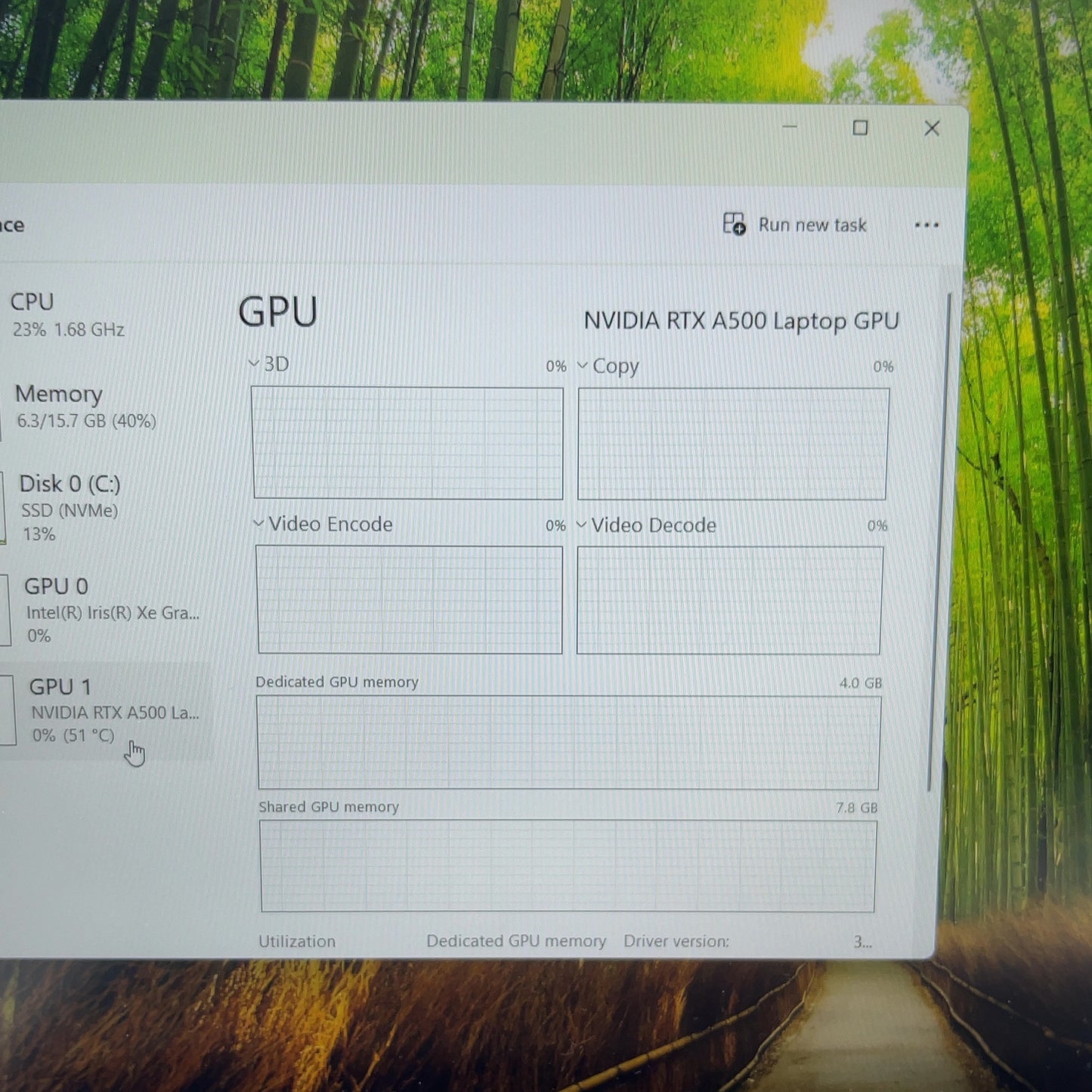Open the three-dots more options menu
Screen dimensions: 1092x1092
pos(926,225)
